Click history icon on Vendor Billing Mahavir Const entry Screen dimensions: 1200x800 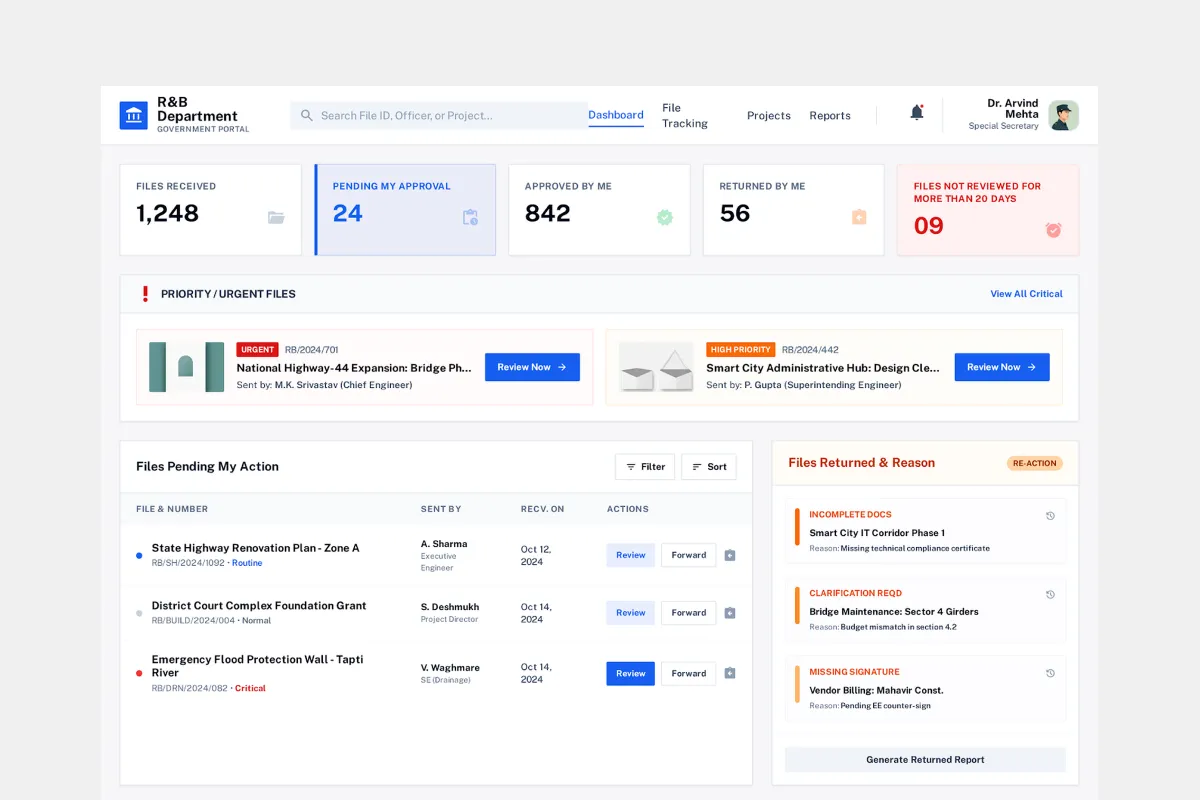[1050, 672]
